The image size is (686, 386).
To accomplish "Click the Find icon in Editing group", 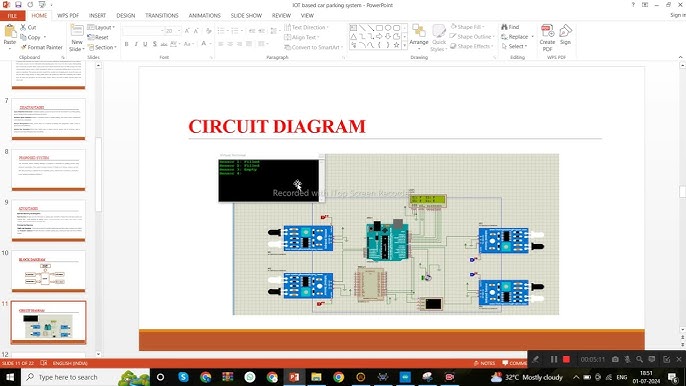I will click(510, 27).
